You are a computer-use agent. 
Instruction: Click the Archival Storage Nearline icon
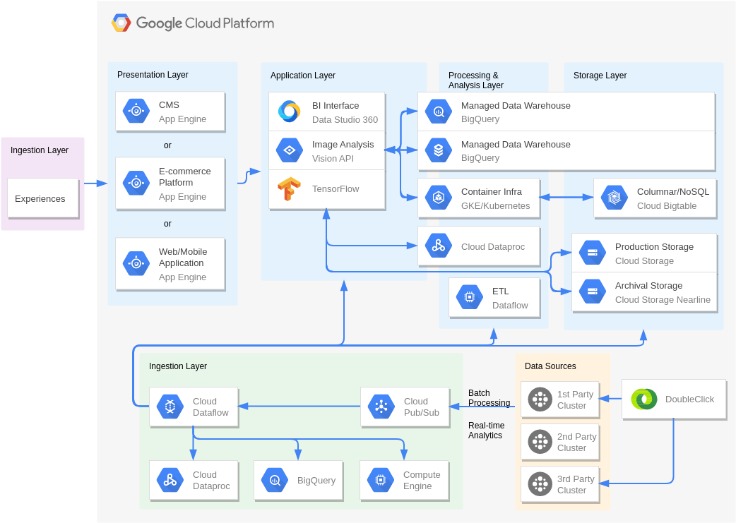coord(592,292)
